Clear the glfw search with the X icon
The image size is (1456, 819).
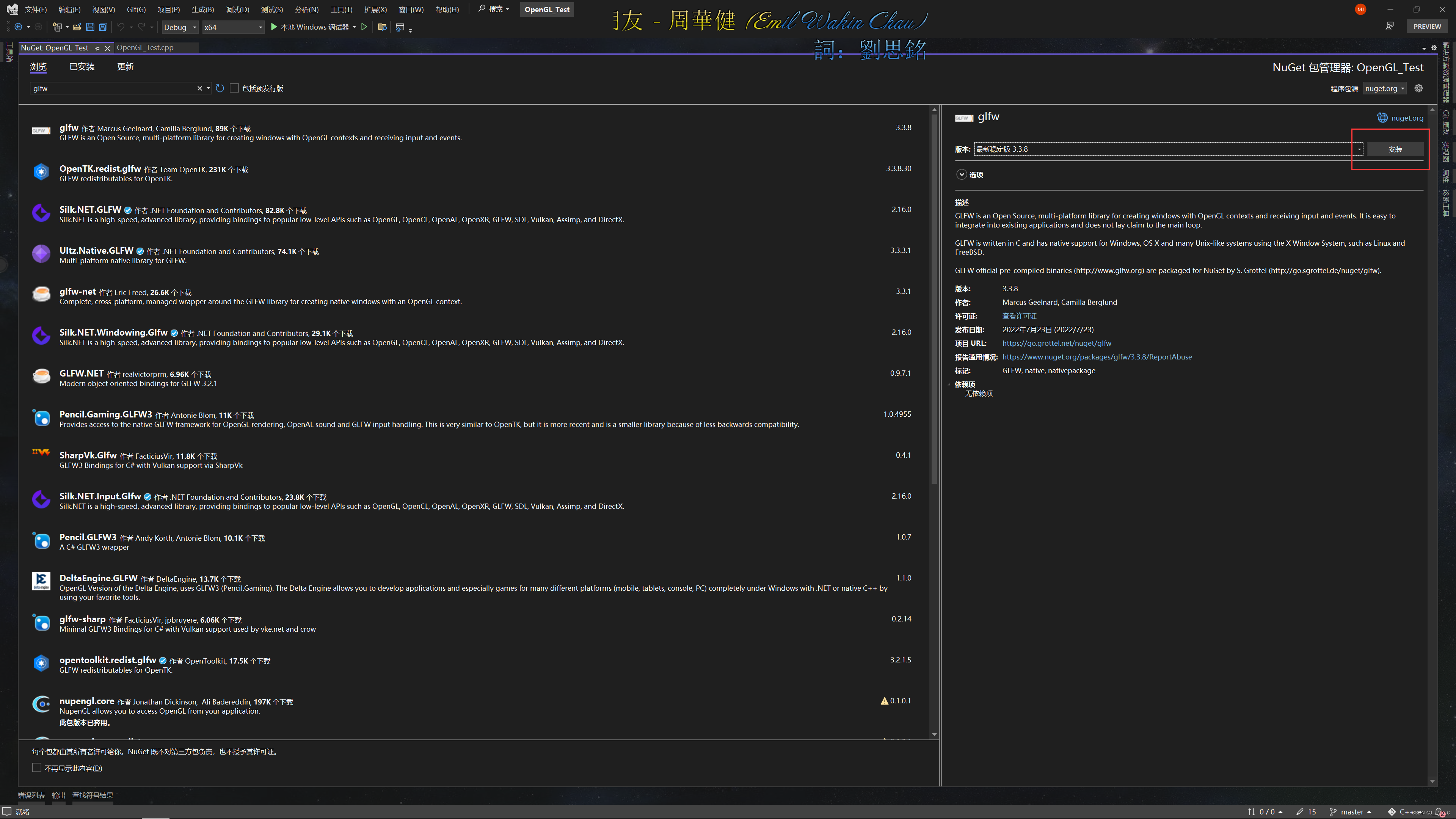(199, 88)
